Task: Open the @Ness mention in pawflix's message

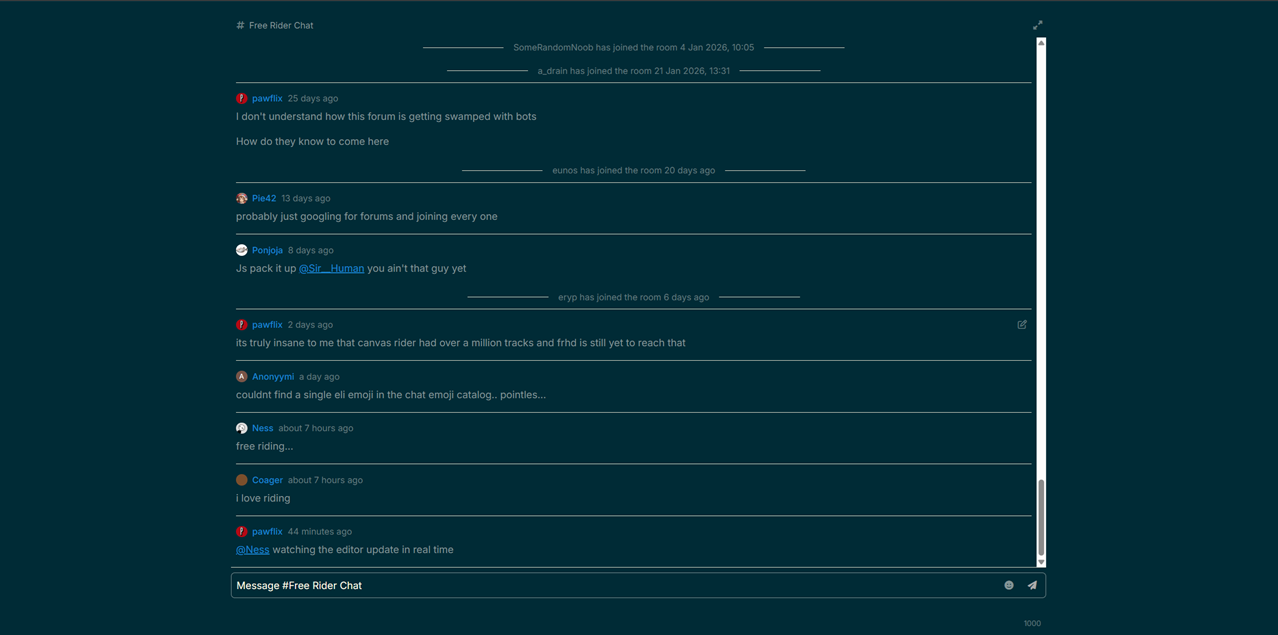Action: coord(252,549)
